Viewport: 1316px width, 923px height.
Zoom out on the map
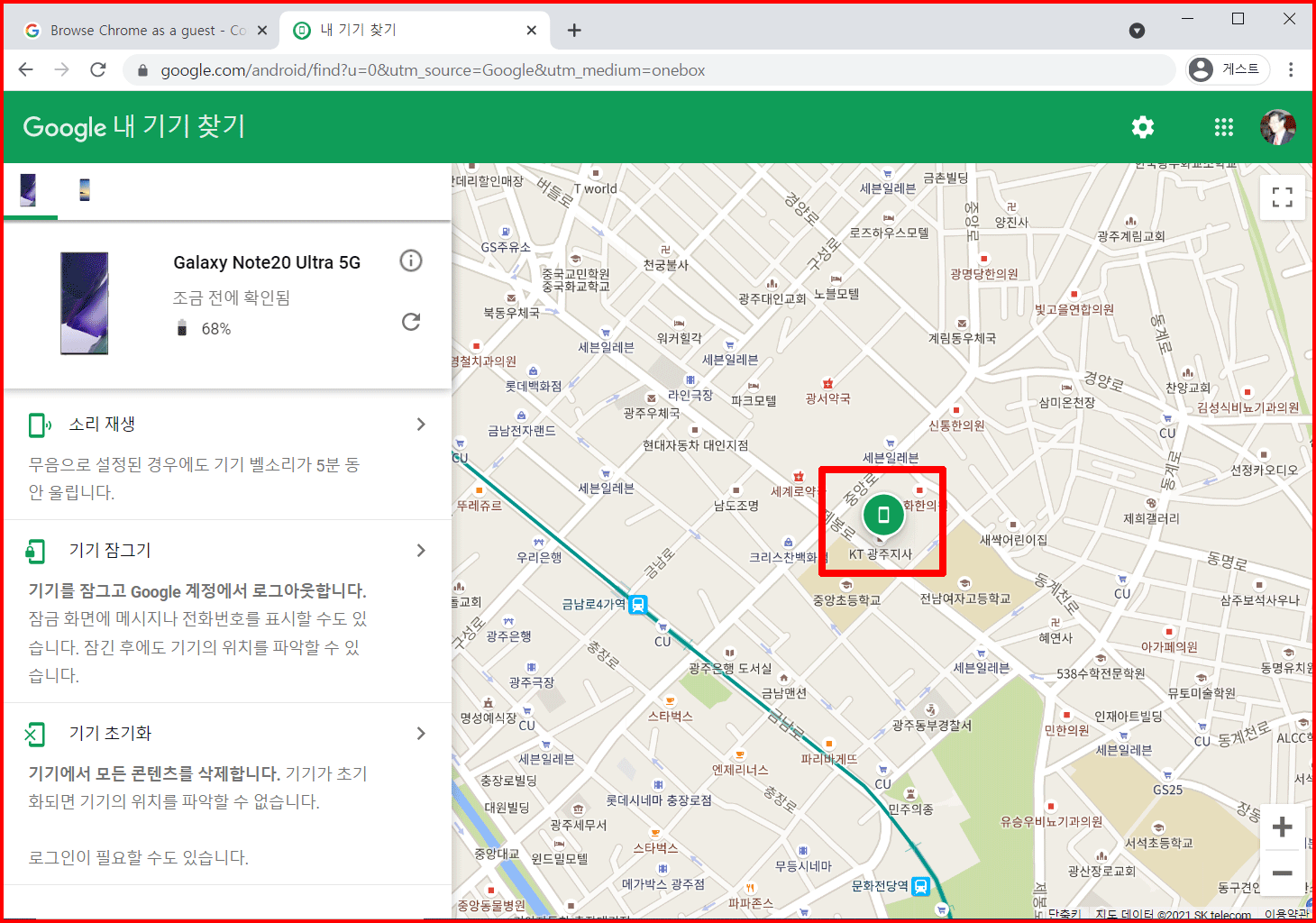pos(1283,873)
